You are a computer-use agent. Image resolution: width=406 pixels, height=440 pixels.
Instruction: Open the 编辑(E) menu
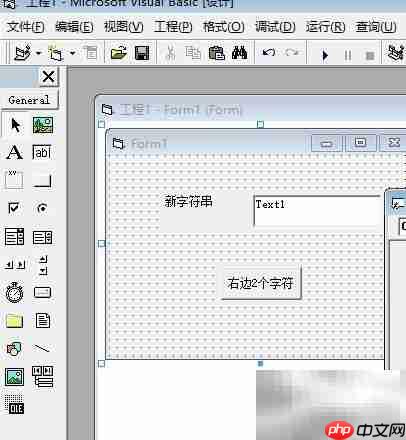click(74, 27)
